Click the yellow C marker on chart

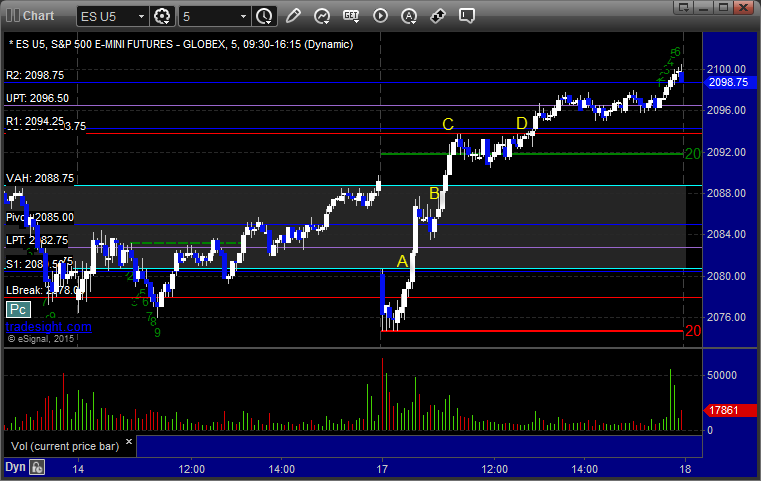point(448,124)
